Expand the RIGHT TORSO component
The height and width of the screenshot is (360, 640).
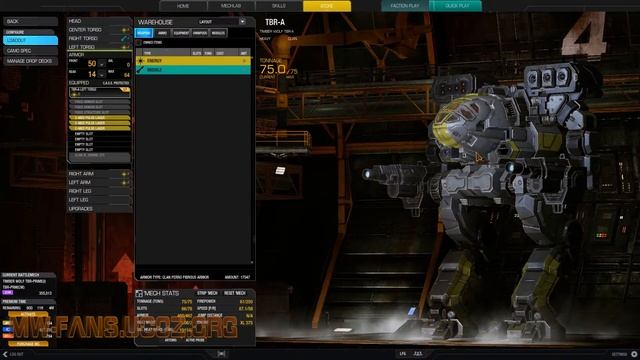[99, 38]
